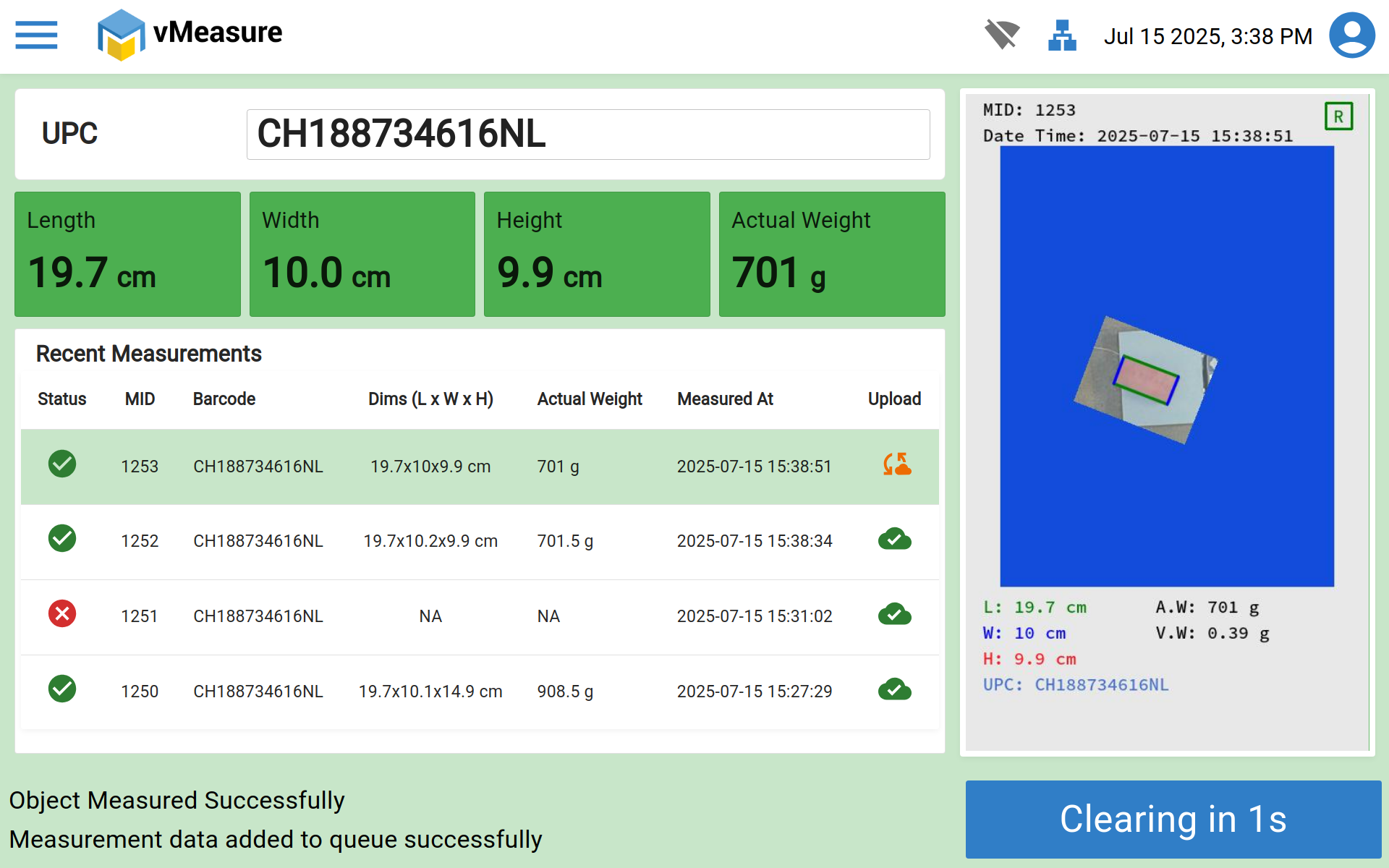
Task: Click orange upload pending icon for 1253
Action: click(x=896, y=464)
